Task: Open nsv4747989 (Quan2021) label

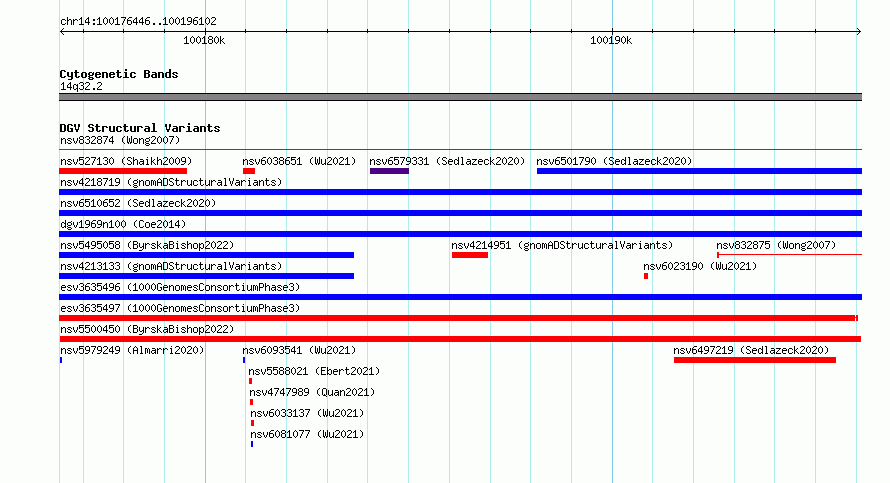Action: pos(312,392)
